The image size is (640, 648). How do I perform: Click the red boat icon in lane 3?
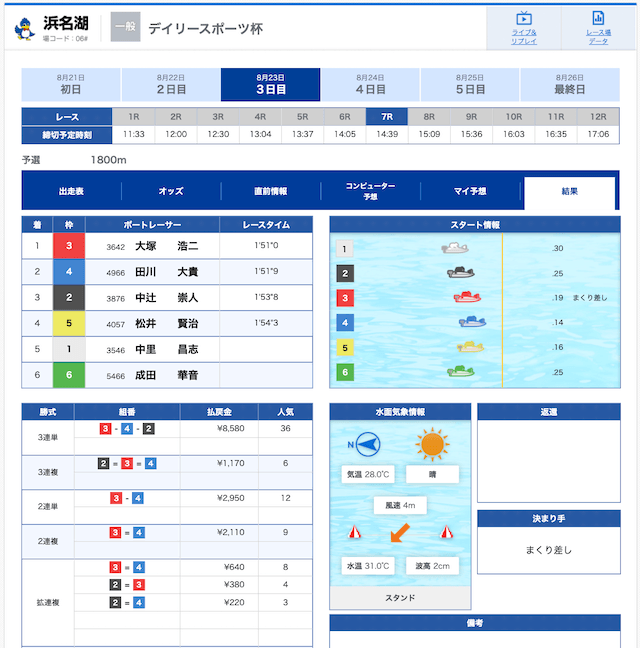(x=467, y=297)
